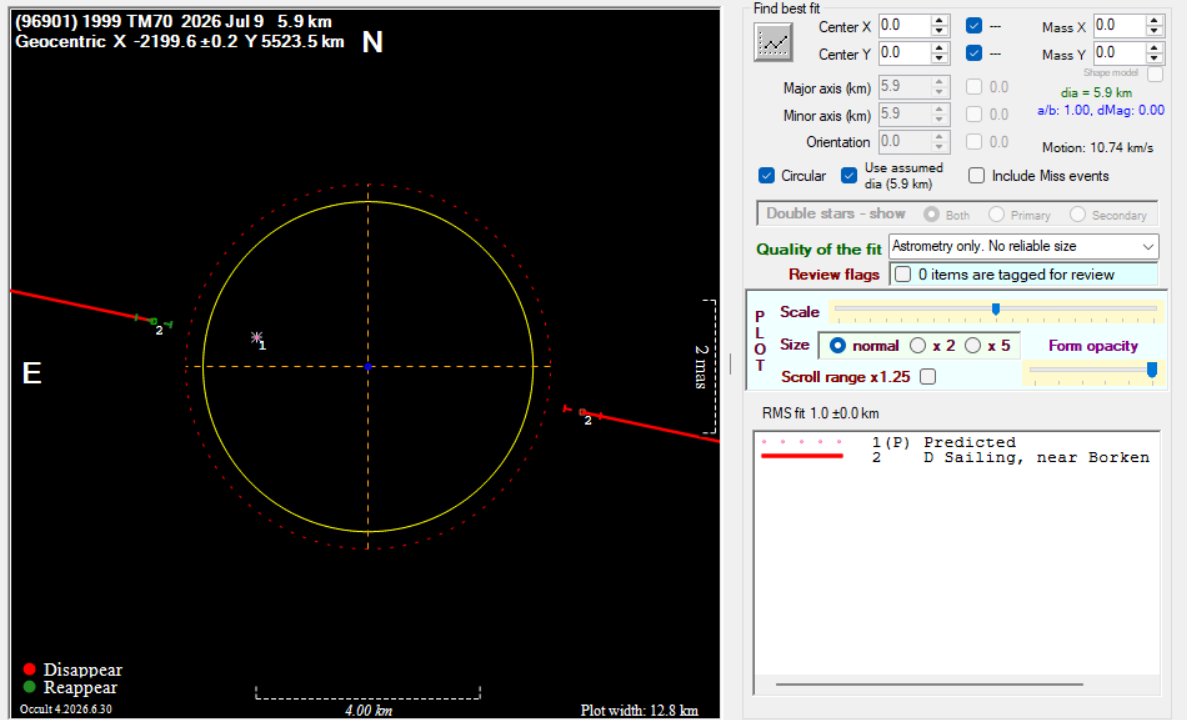Screen dimensions: 1187x720
Task: Select normal plot size
Action: pos(837,346)
